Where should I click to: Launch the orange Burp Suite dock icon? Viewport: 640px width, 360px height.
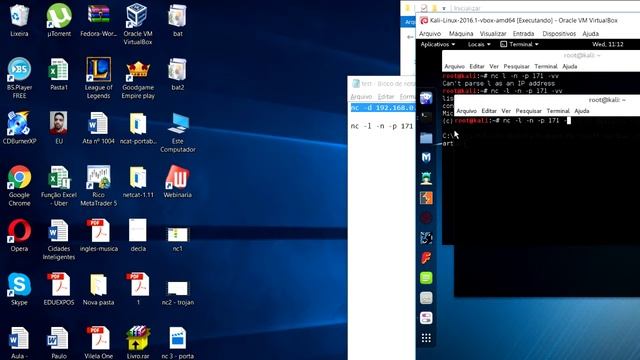[426, 198]
